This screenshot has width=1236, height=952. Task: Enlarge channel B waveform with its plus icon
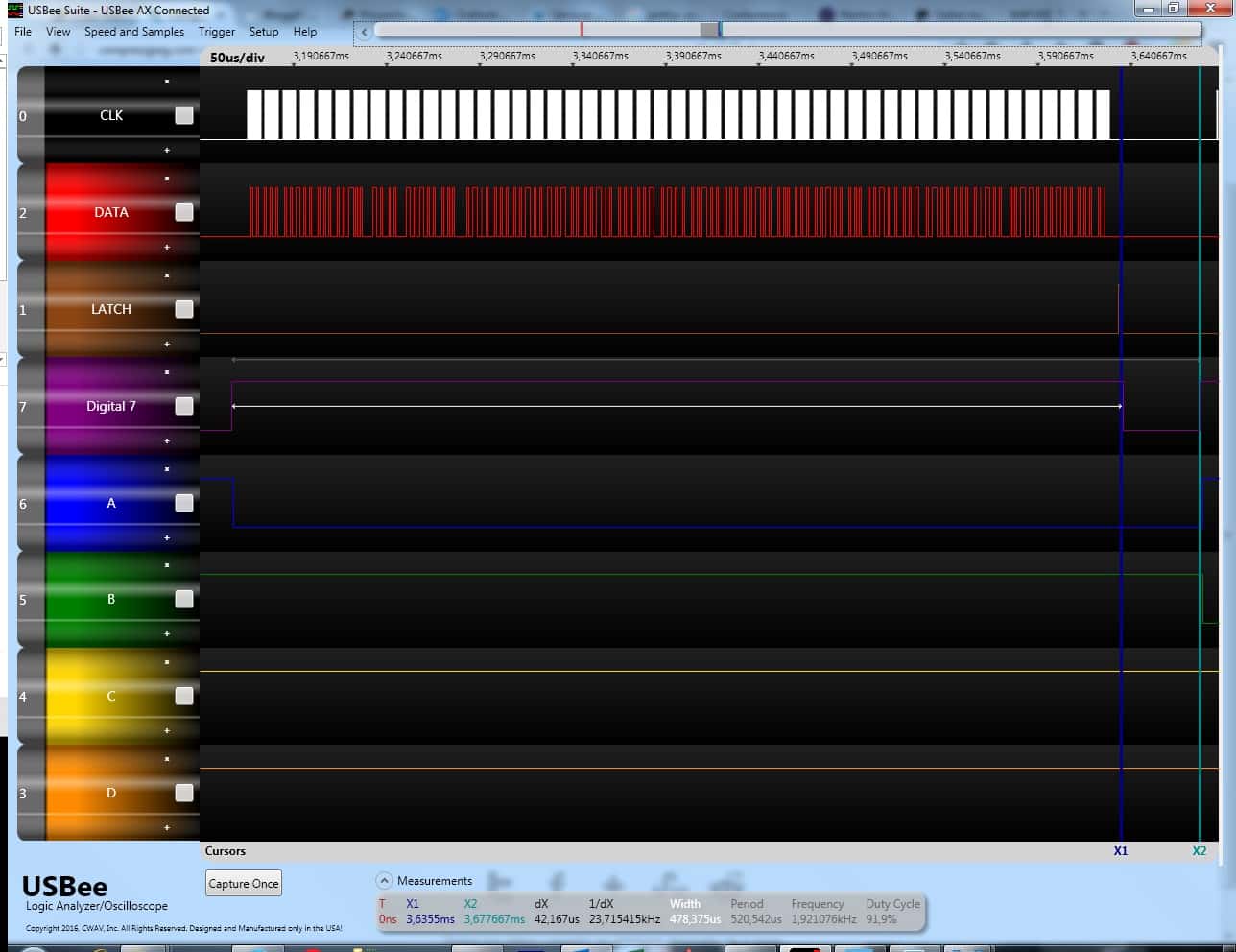coord(167,633)
